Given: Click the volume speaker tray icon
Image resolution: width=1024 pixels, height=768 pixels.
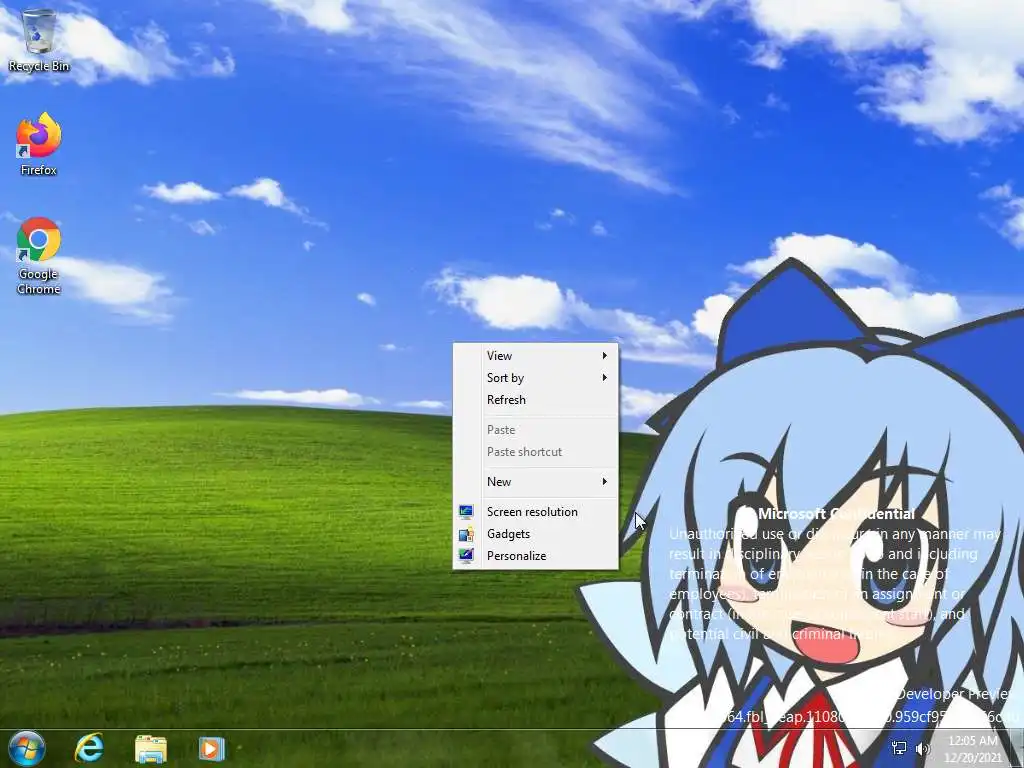Looking at the screenshot, I should coord(923,748).
